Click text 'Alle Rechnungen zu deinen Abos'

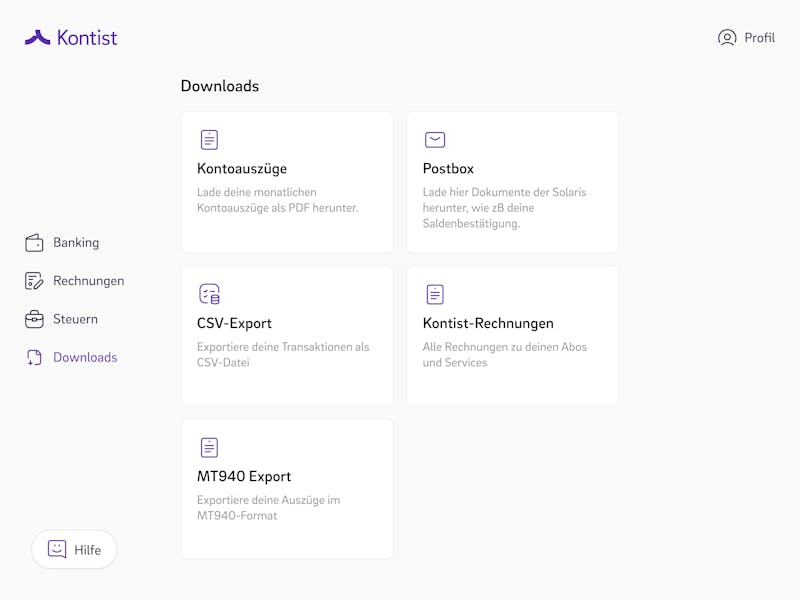[505, 347]
